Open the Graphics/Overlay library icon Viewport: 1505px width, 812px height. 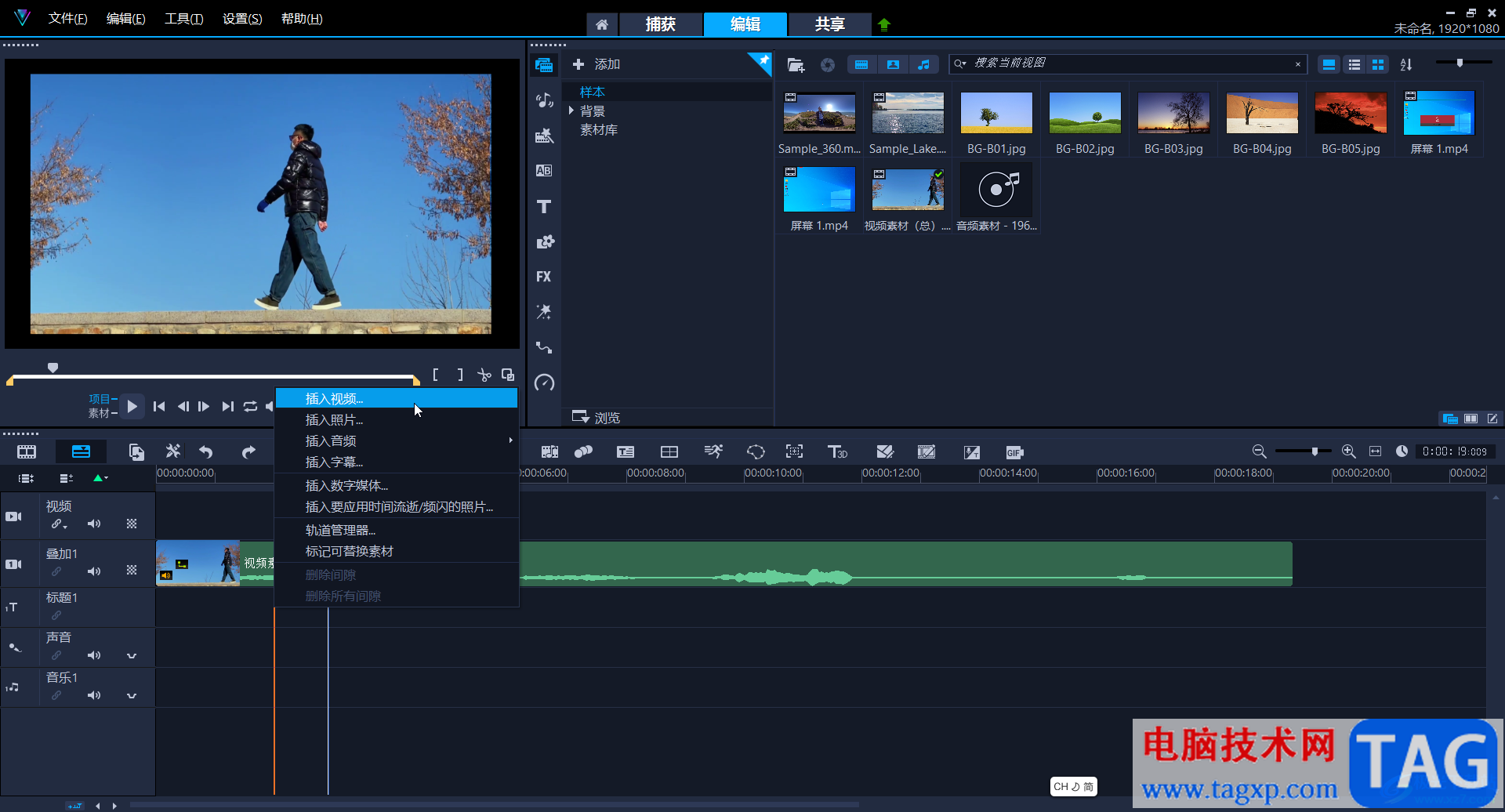544,241
